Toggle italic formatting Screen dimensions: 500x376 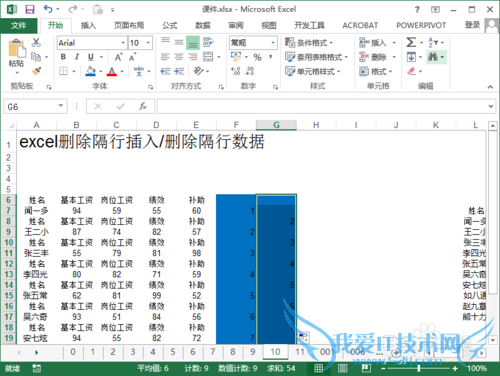pyautogui.click(x=77, y=57)
